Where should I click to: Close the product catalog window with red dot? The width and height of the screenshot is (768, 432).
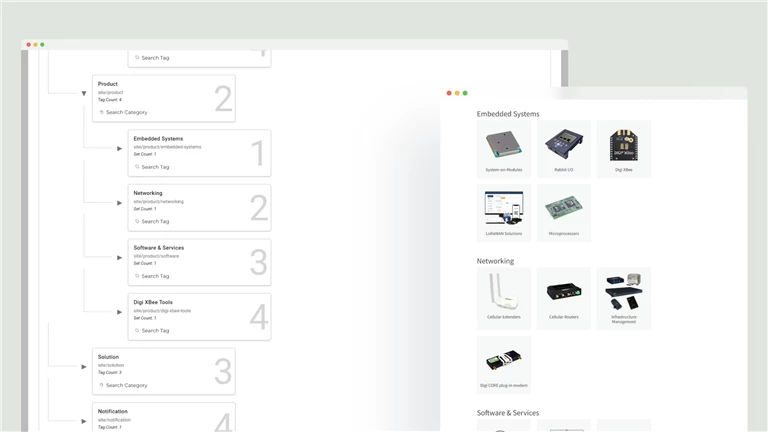click(x=449, y=93)
